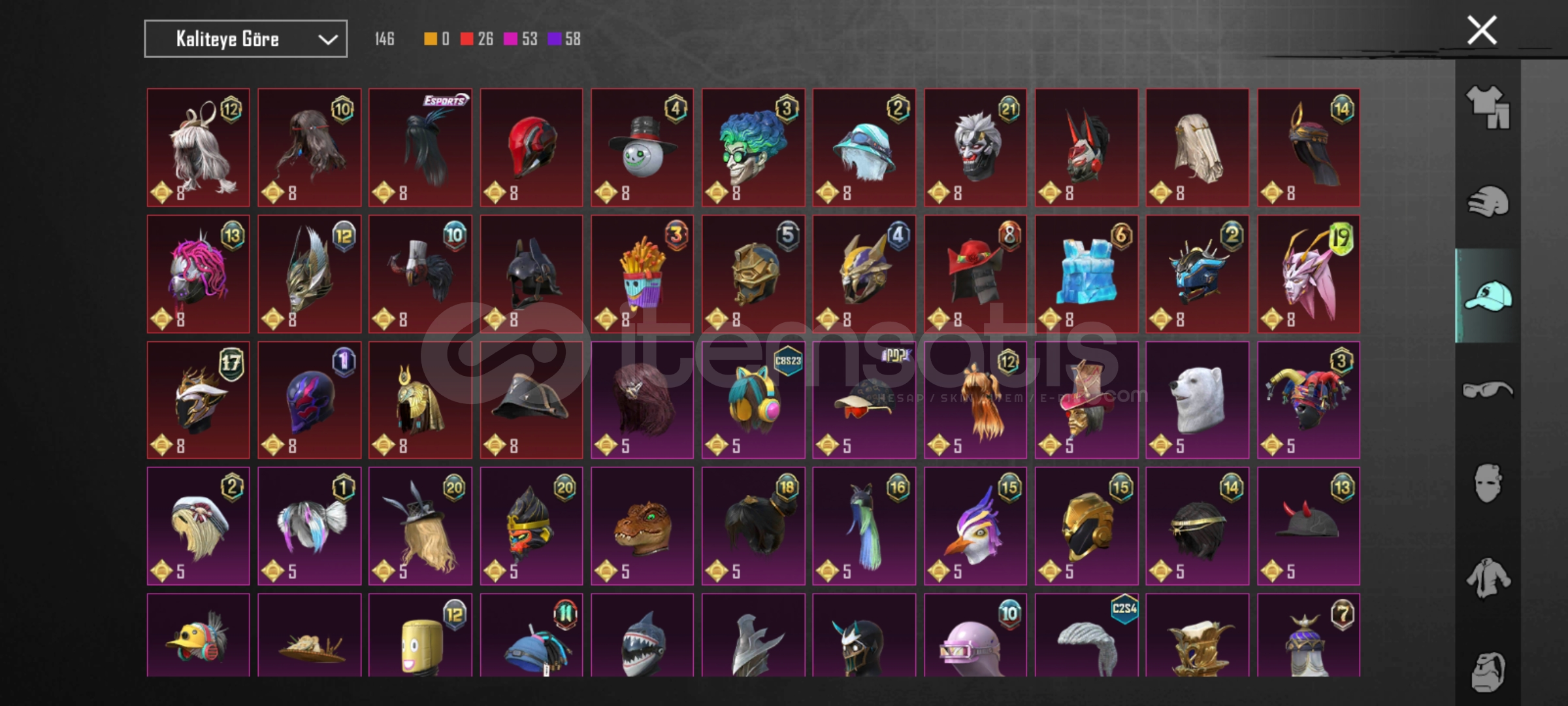
Task: Pick the blue-green clown hair item
Action: tap(753, 148)
